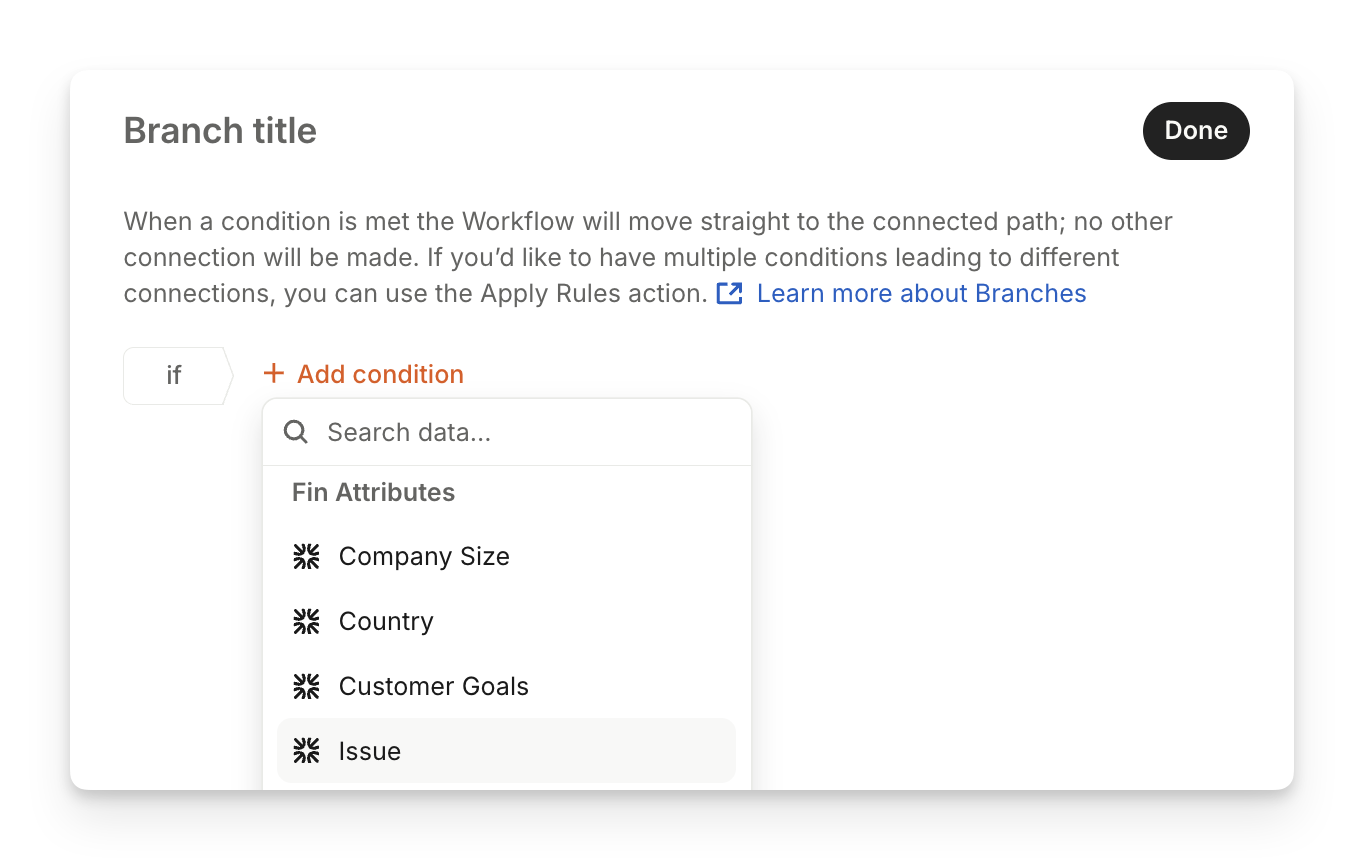Click the Fin icon beside Customer Goals
The height and width of the screenshot is (860, 1364).
[306, 687]
